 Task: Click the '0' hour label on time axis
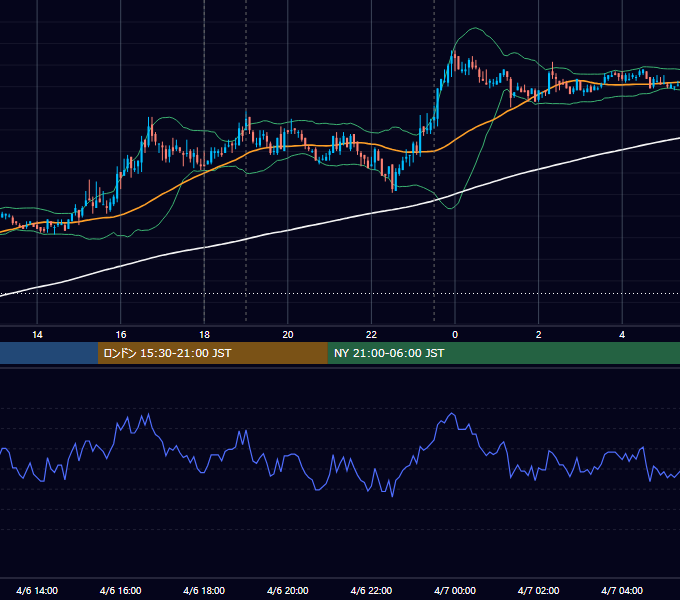(455, 335)
